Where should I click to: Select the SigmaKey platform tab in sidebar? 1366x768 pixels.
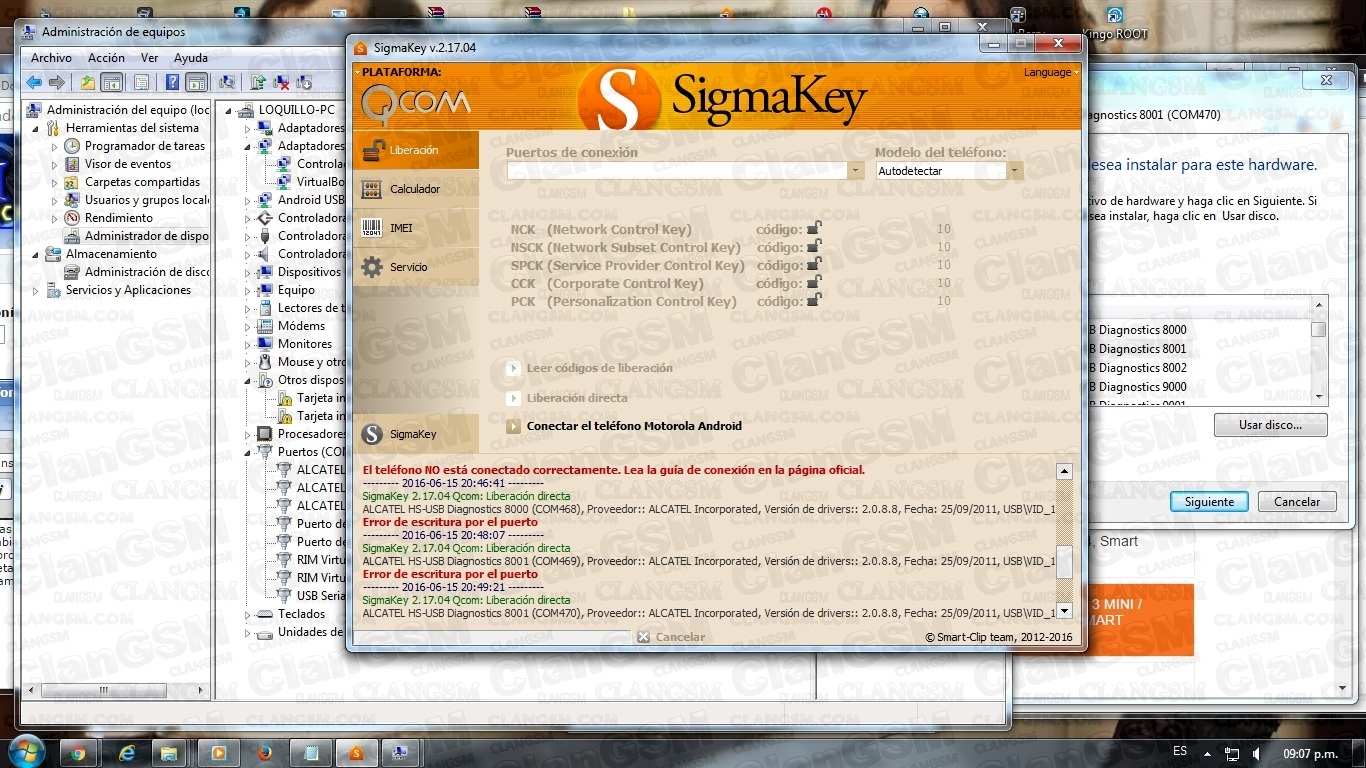pos(415,434)
